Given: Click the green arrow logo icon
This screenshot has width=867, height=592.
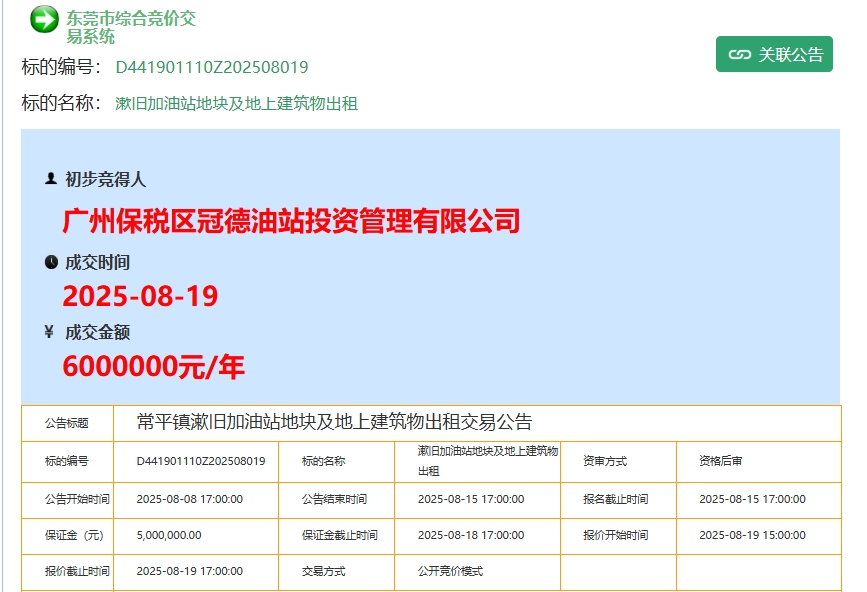Looking at the screenshot, I should [x=44, y=19].
